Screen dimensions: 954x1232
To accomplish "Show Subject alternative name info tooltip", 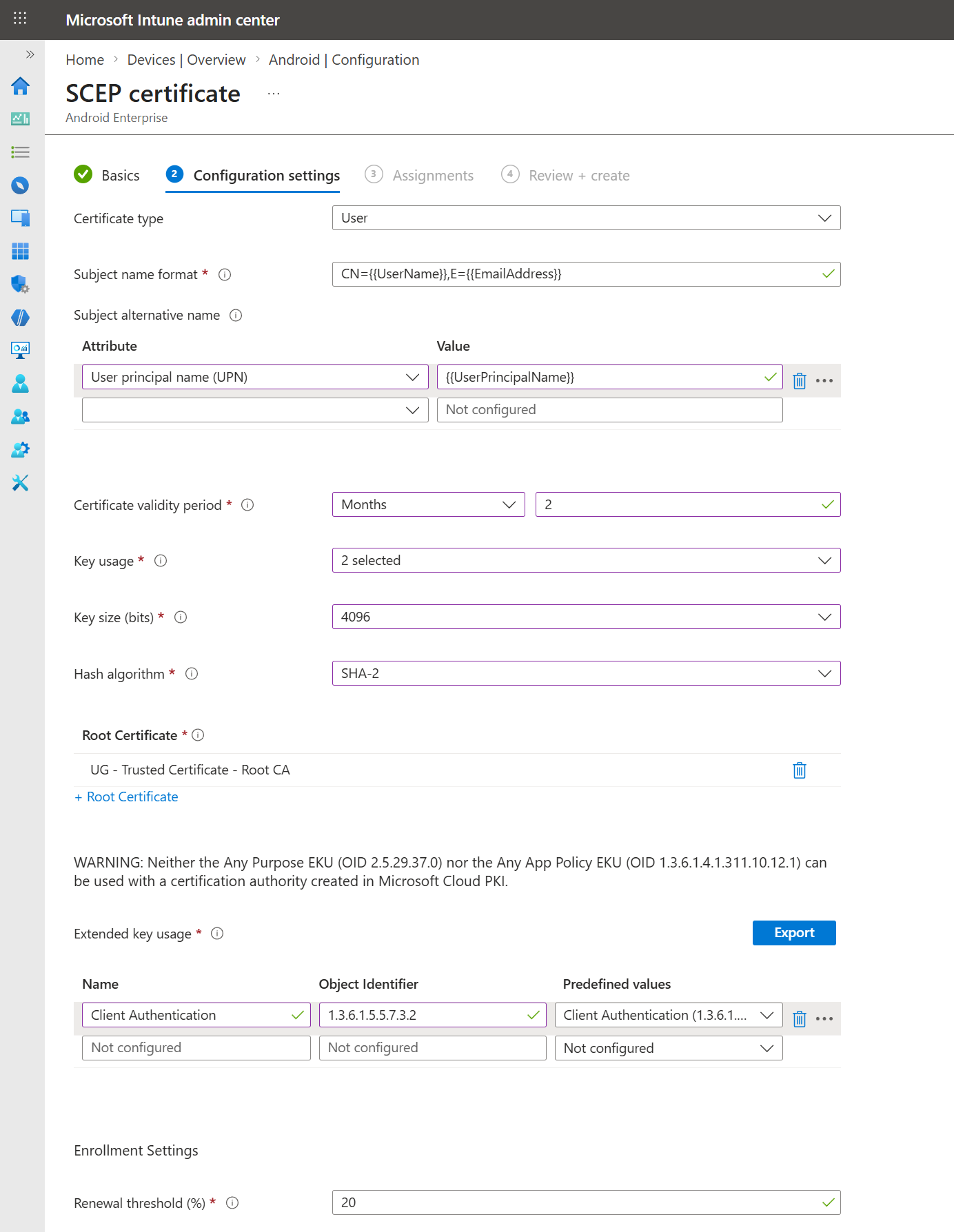I will [x=236, y=315].
